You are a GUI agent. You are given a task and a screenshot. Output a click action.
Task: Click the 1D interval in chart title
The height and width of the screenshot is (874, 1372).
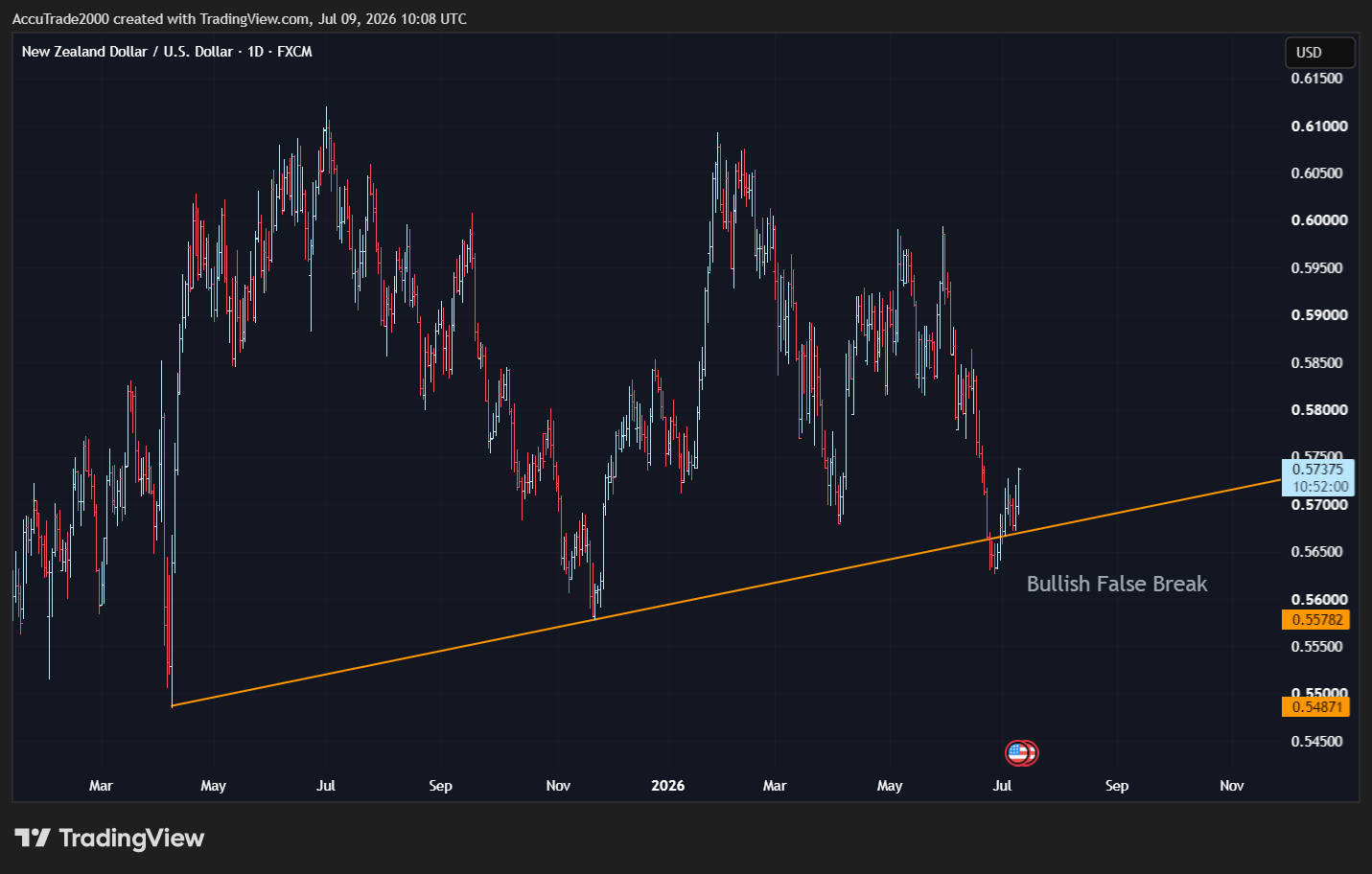point(255,52)
